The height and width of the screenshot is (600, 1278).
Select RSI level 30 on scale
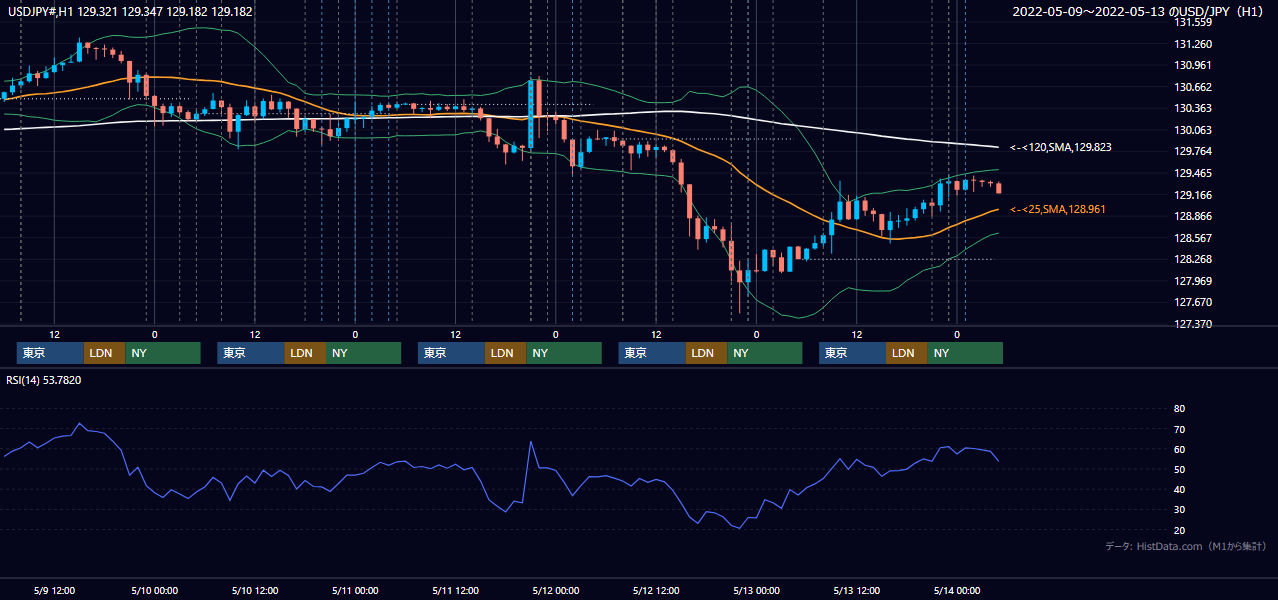coord(1179,509)
